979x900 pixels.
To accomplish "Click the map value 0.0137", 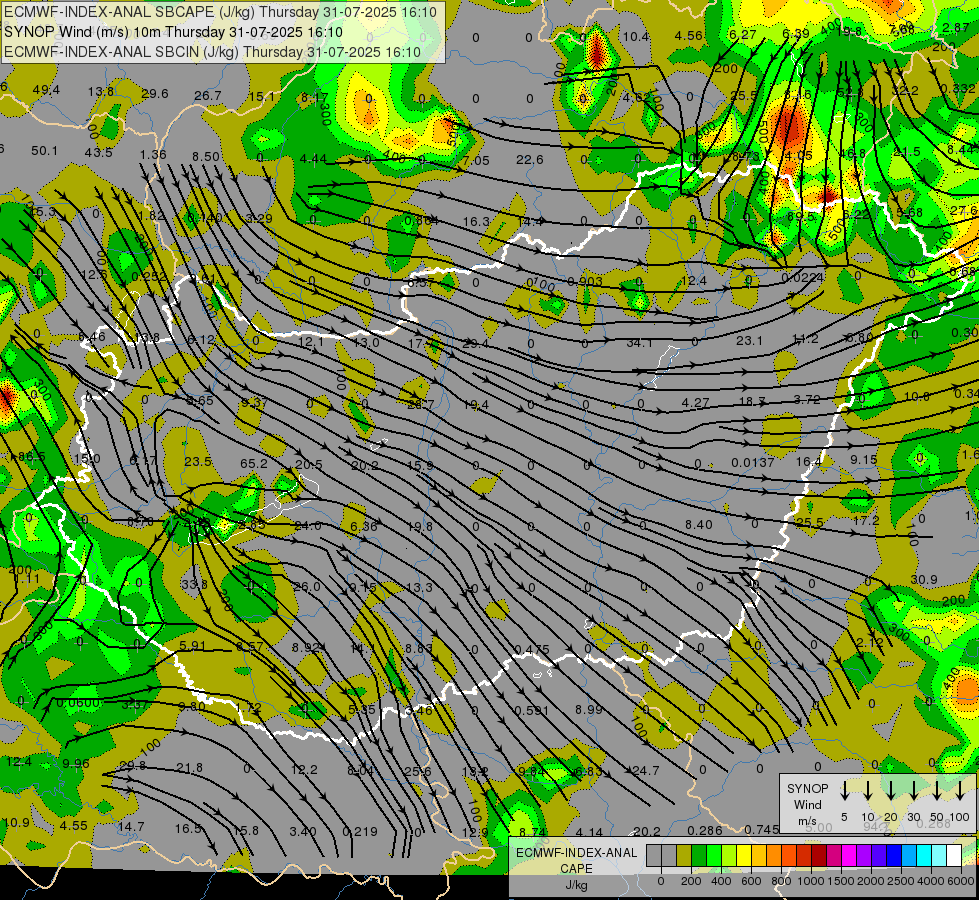I will pyautogui.click(x=753, y=462).
